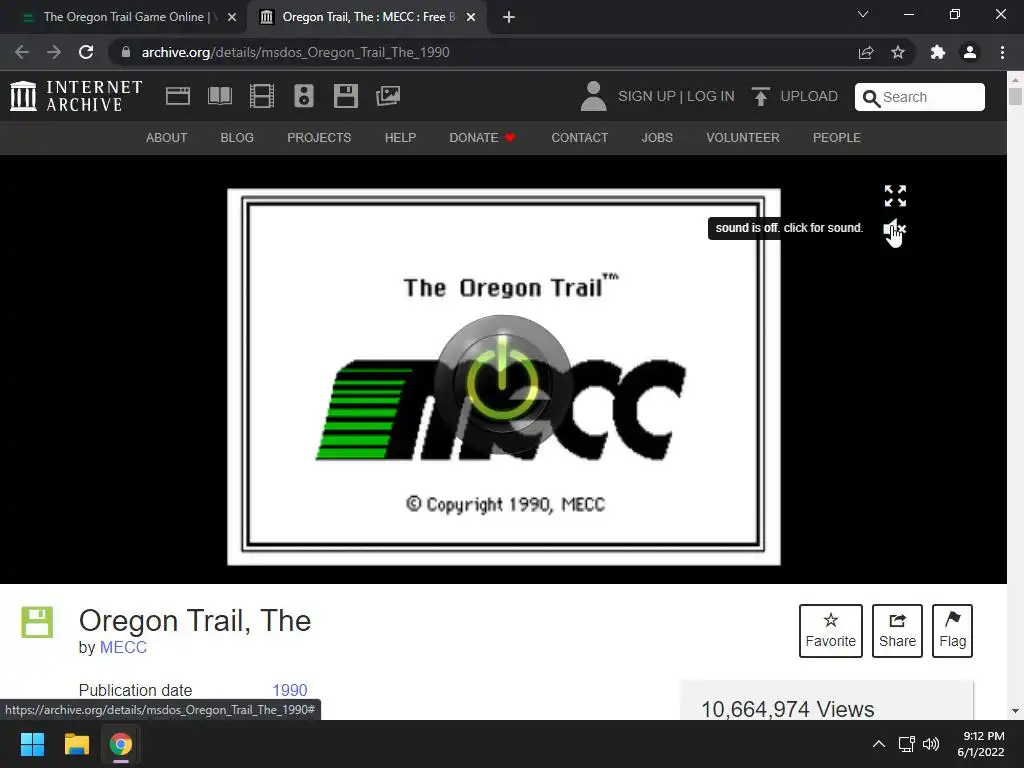Viewport: 1024px width, 768px height.
Task: Click the 1990 publication date link
Action: click(x=290, y=690)
